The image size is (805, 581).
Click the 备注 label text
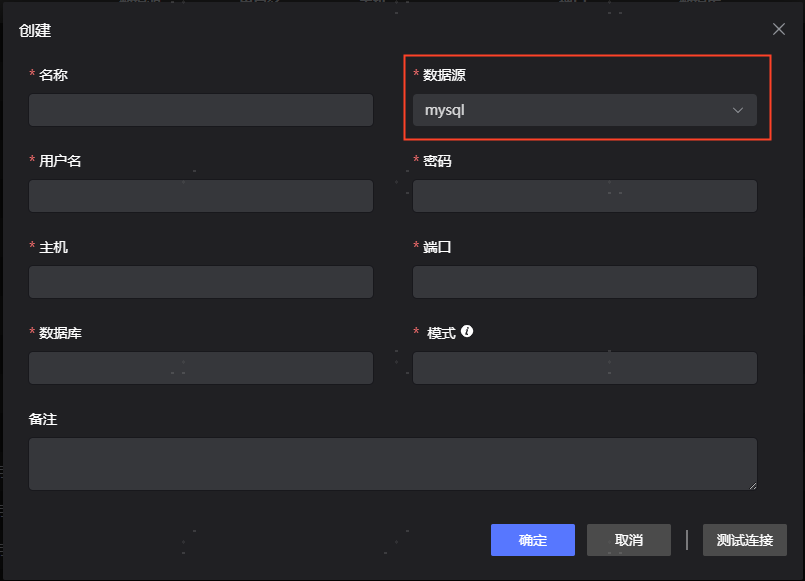pos(43,419)
